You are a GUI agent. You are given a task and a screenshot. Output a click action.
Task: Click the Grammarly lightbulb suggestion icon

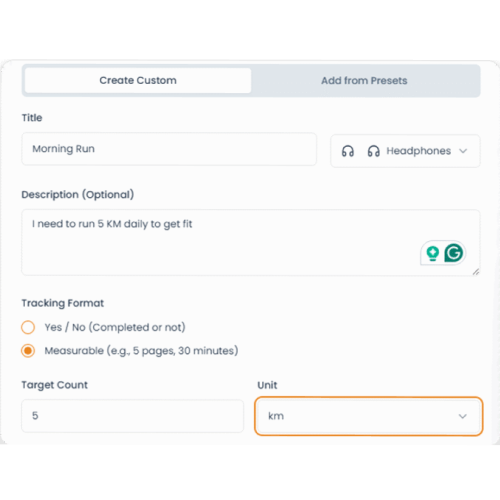click(x=433, y=253)
